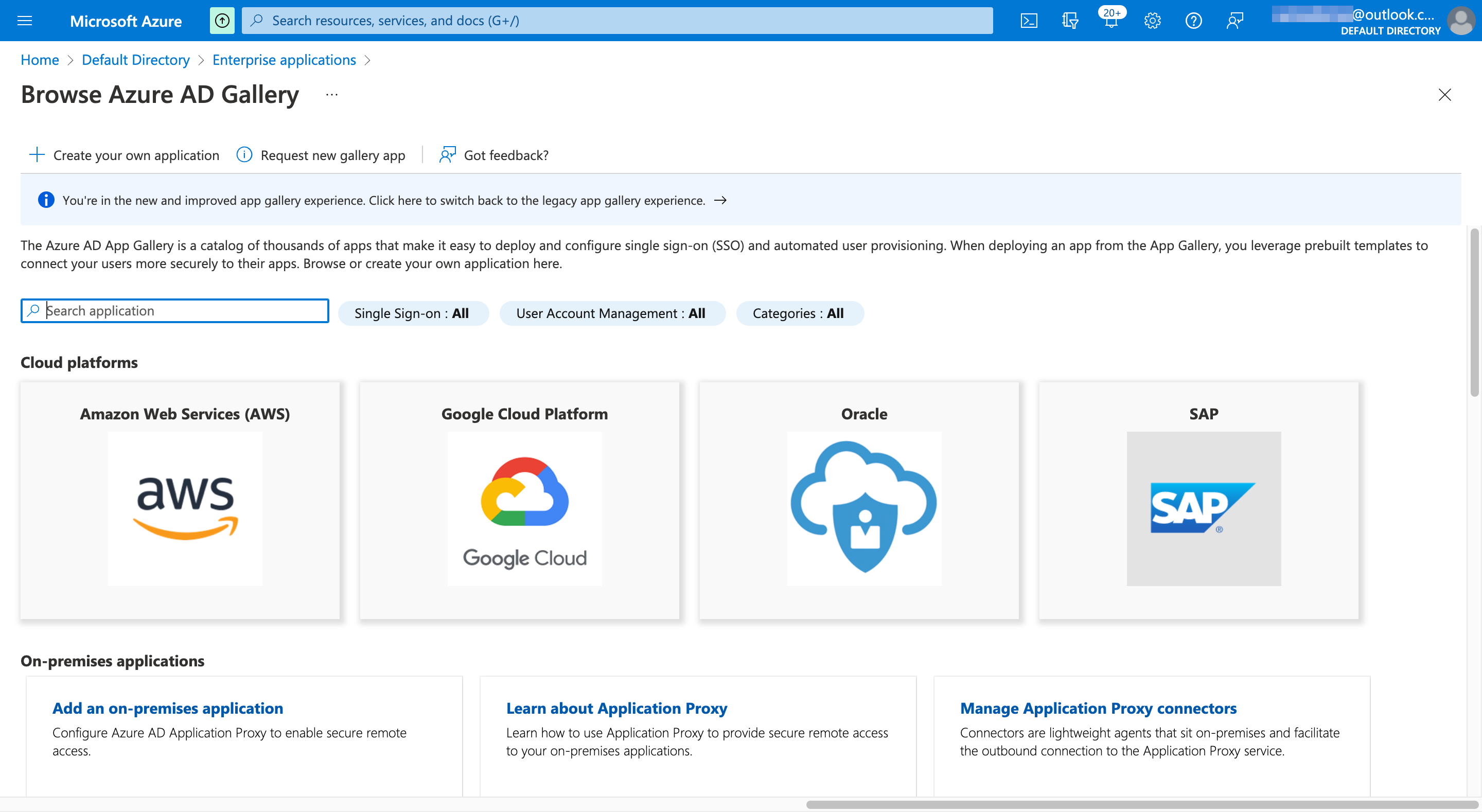
Task: Open the Cloud Shell terminal icon
Action: click(x=1029, y=20)
